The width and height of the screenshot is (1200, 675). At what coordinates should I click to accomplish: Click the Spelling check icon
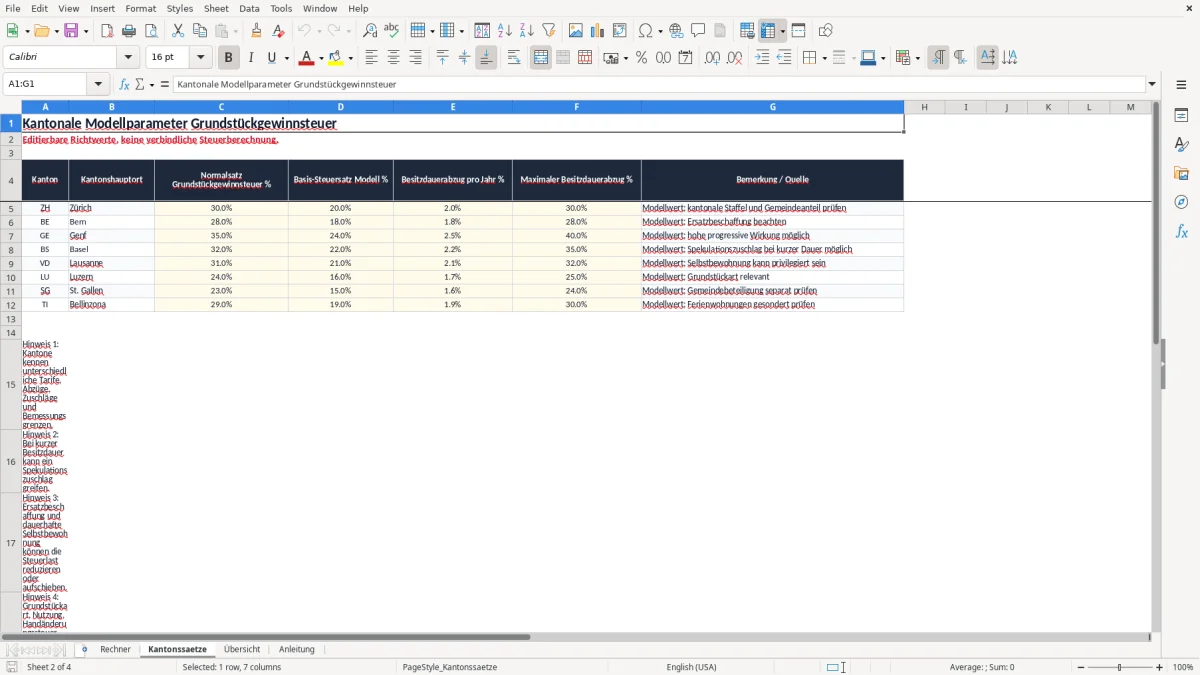pyautogui.click(x=391, y=31)
